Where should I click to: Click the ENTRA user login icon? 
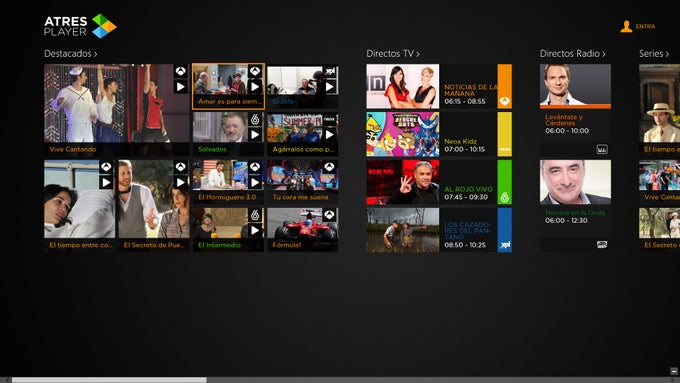(x=626, y=26)
